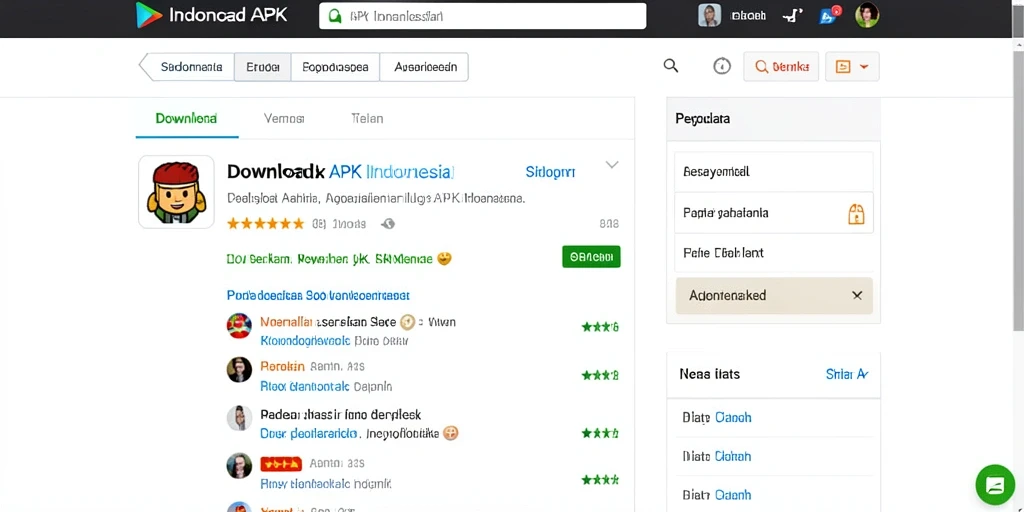This screenshot has height=512, width=1024.
Task: Open the blue 'Pon'adoecitas' section link
Action: click(318, 296)
